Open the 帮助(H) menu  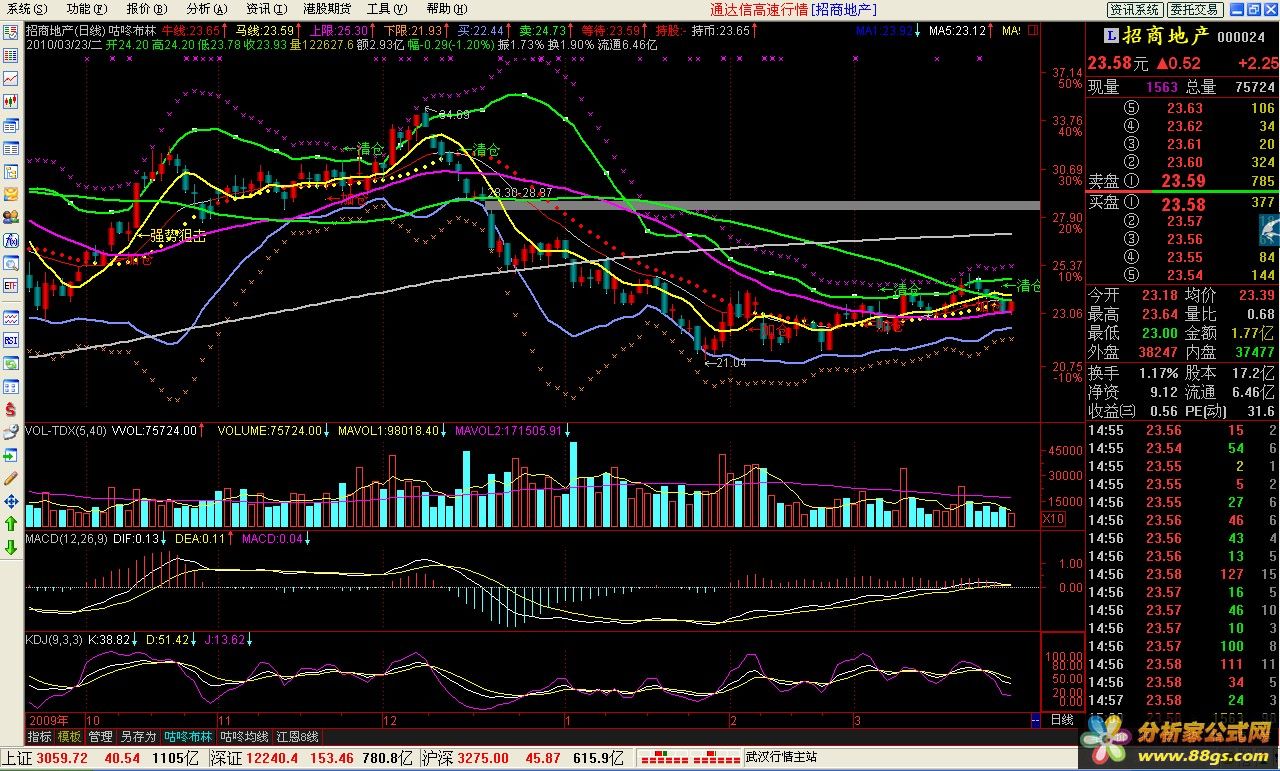[445, 8]
